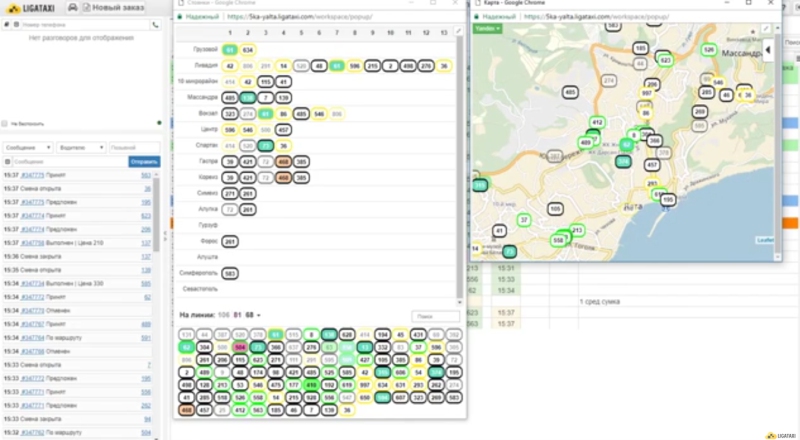800x440 pixels.
Task: Select orange driver 468 in the bottom grid
Action: 186,410
